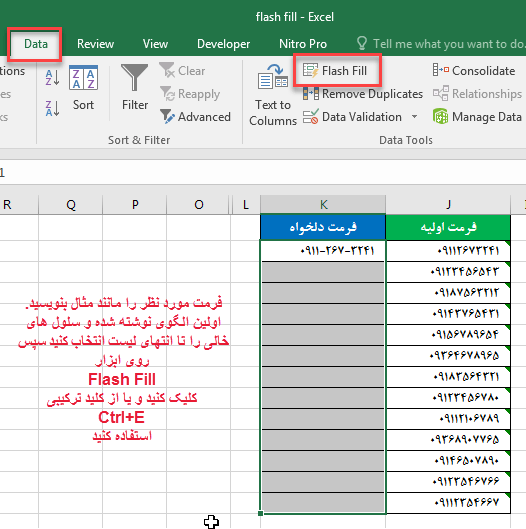Open the Nitro Pro ribbon tab
This screenshot has height=529, width=526.
point(303,44)
